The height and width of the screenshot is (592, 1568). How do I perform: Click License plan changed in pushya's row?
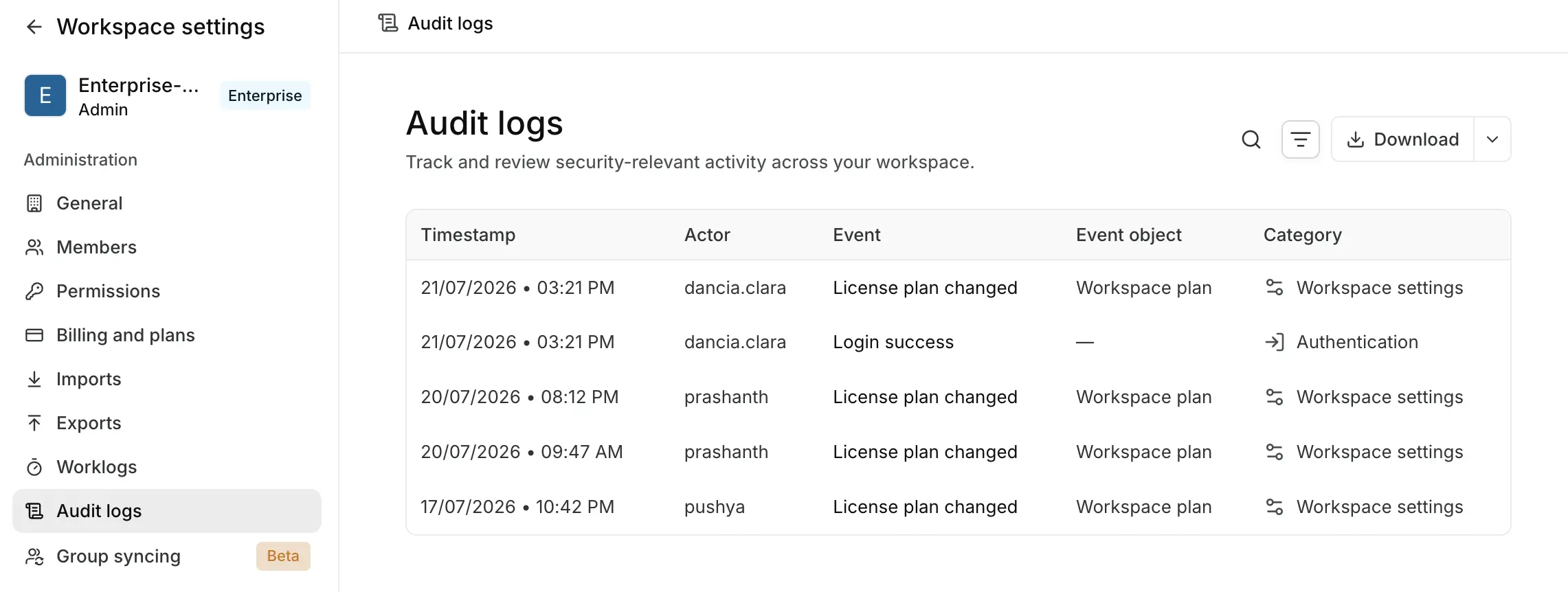point(926,507)
